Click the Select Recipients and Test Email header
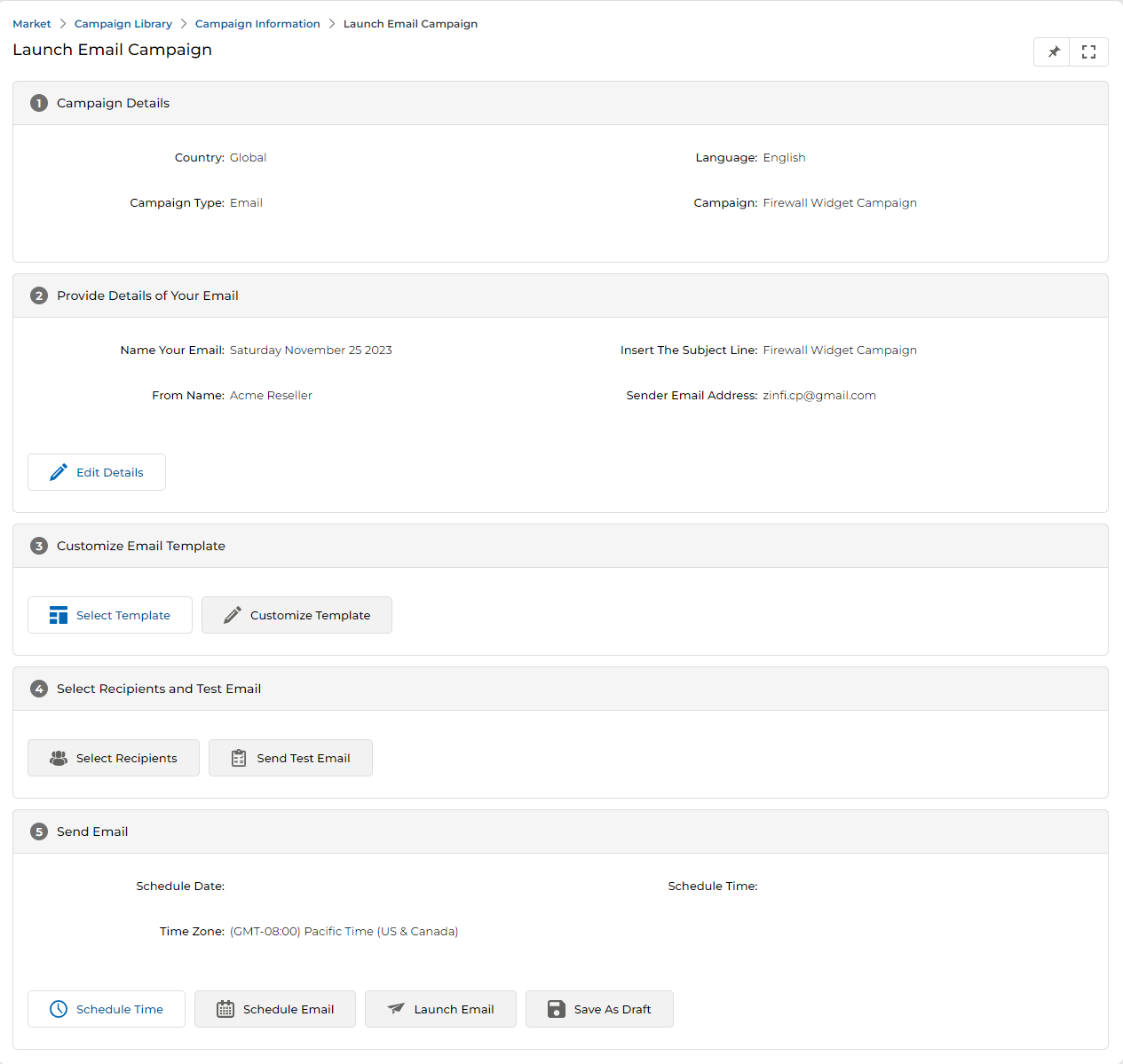The width and height of the screenshot is (1123, 1064). [x=560, y=689]
